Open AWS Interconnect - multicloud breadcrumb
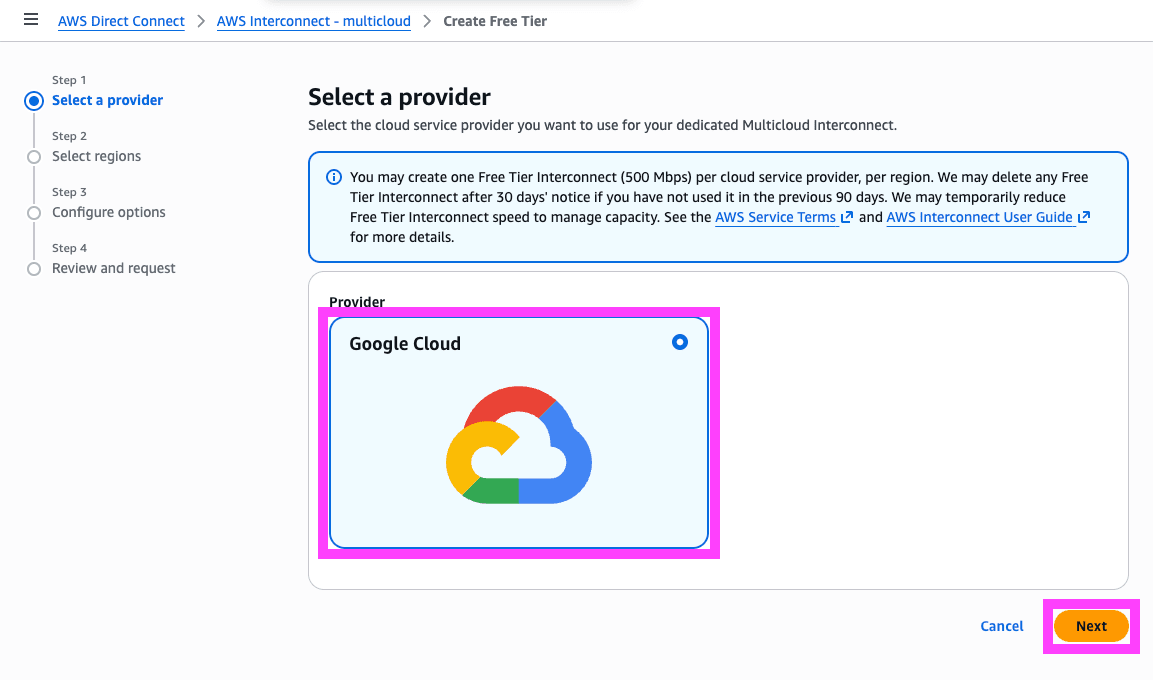The height and width of the screenshot is (680, 1153). [313, 21]
